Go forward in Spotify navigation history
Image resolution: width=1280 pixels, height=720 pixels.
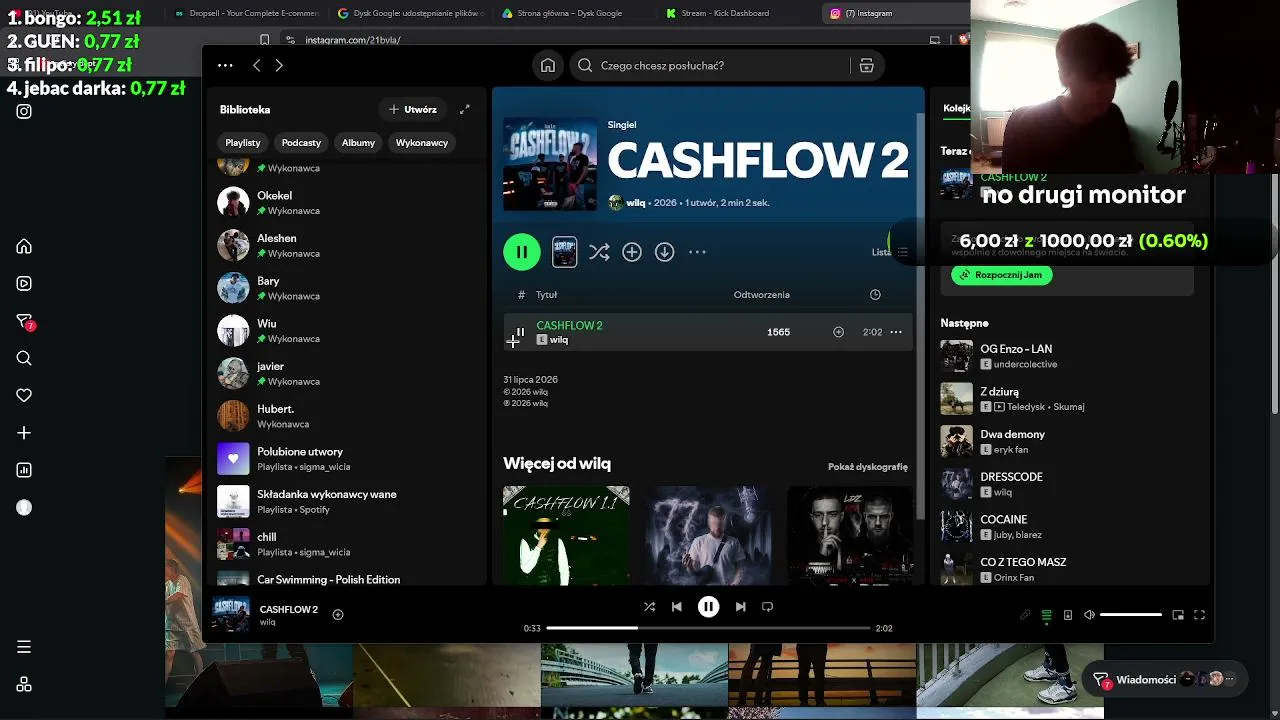click(x=279, y=65)
